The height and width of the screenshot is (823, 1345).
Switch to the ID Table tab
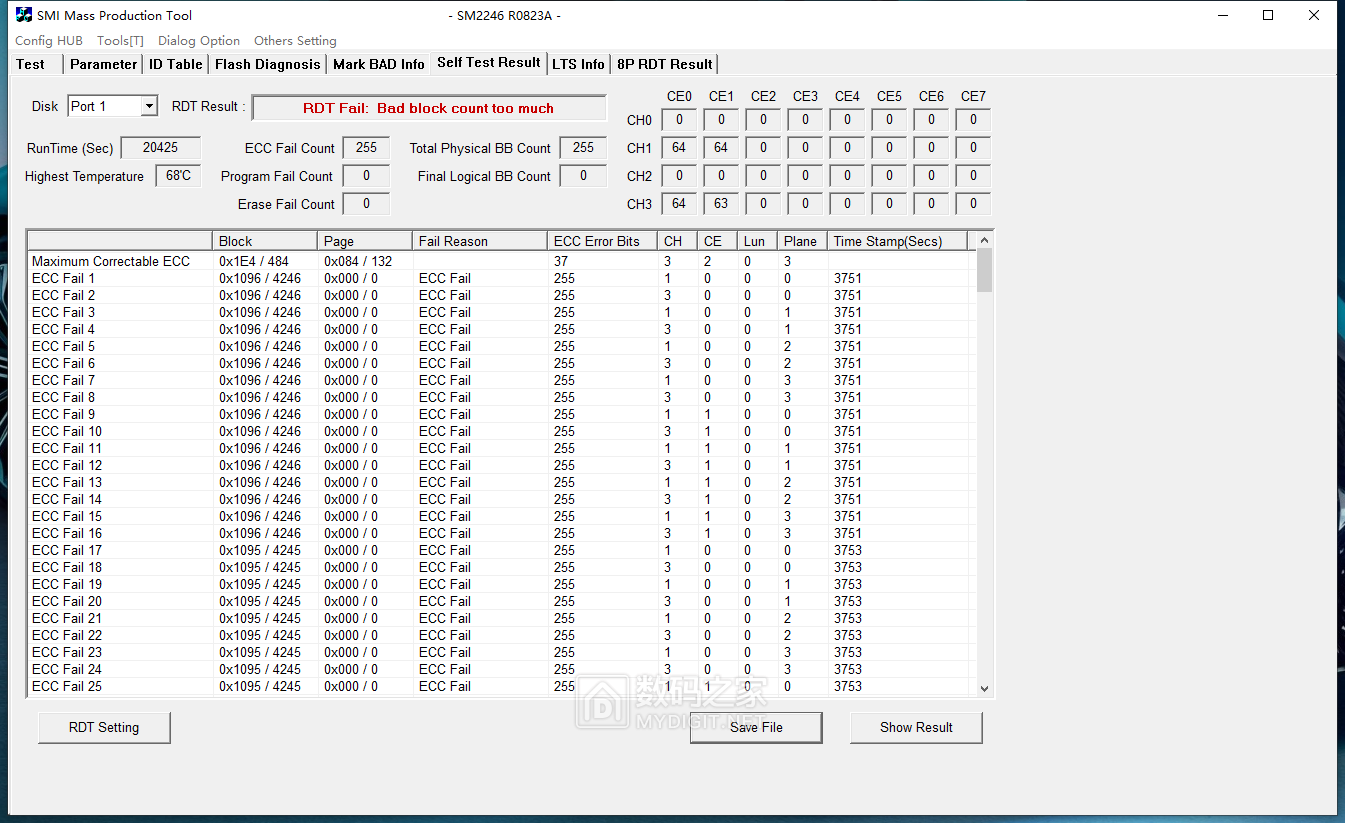[x=176, y=64]
